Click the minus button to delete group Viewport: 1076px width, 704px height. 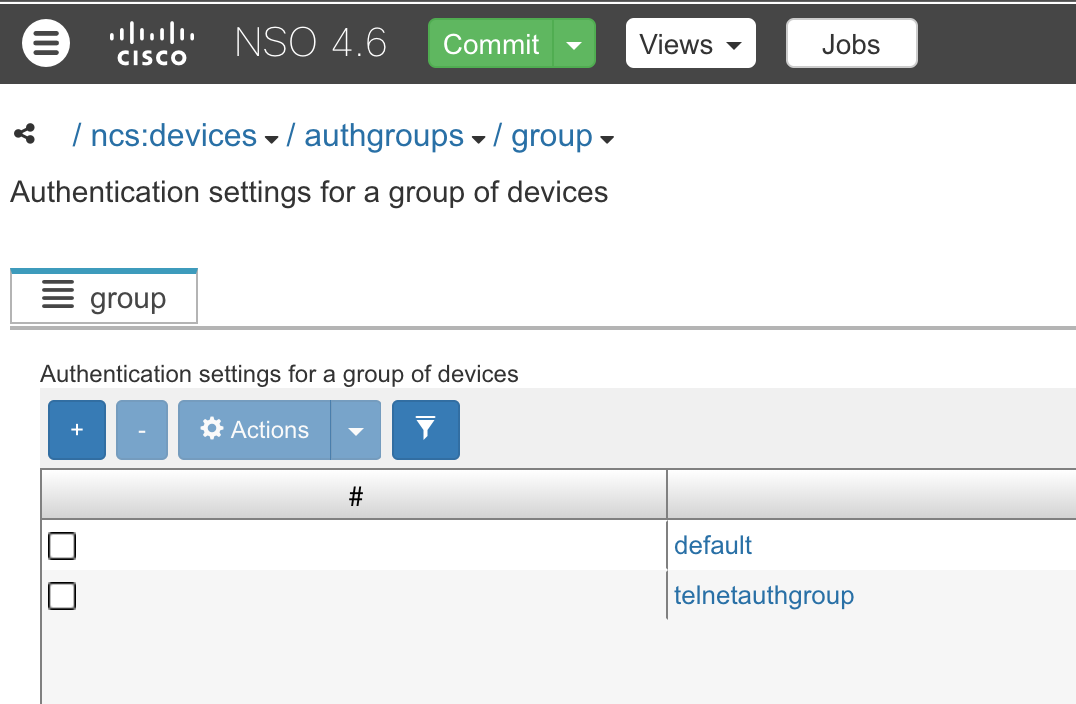tap(142, 430)
